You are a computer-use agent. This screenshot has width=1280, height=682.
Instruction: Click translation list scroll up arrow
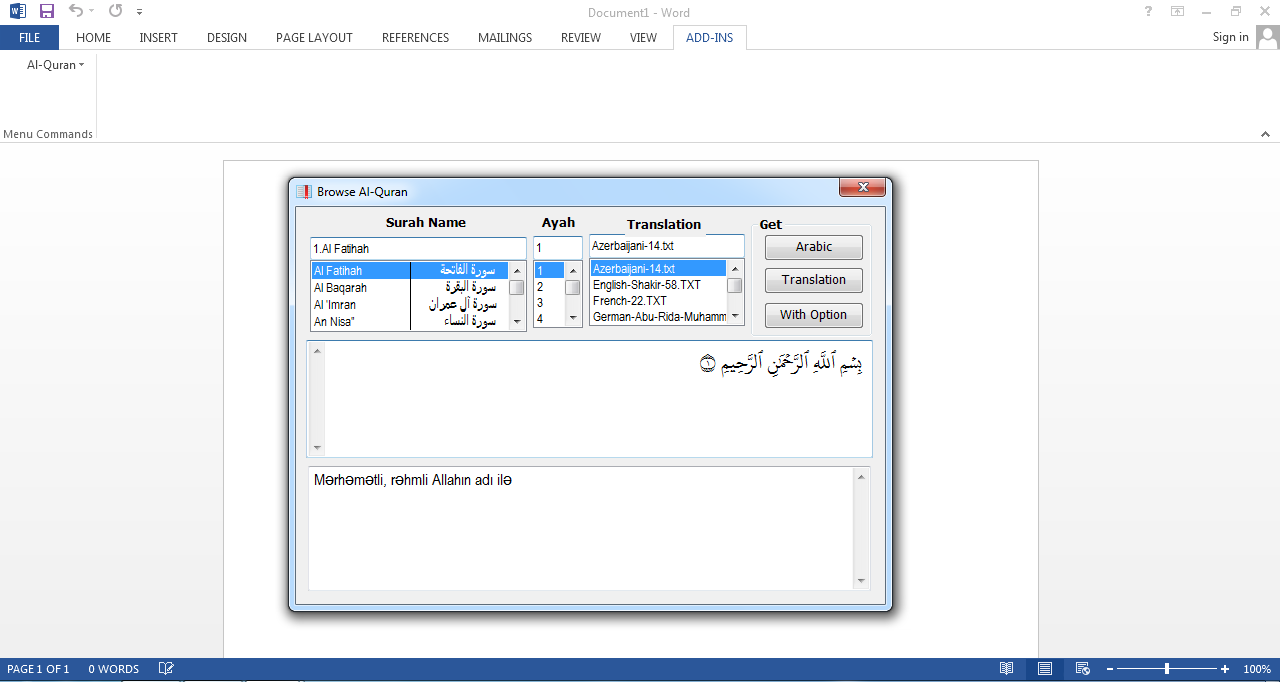(x=735, y=268)
